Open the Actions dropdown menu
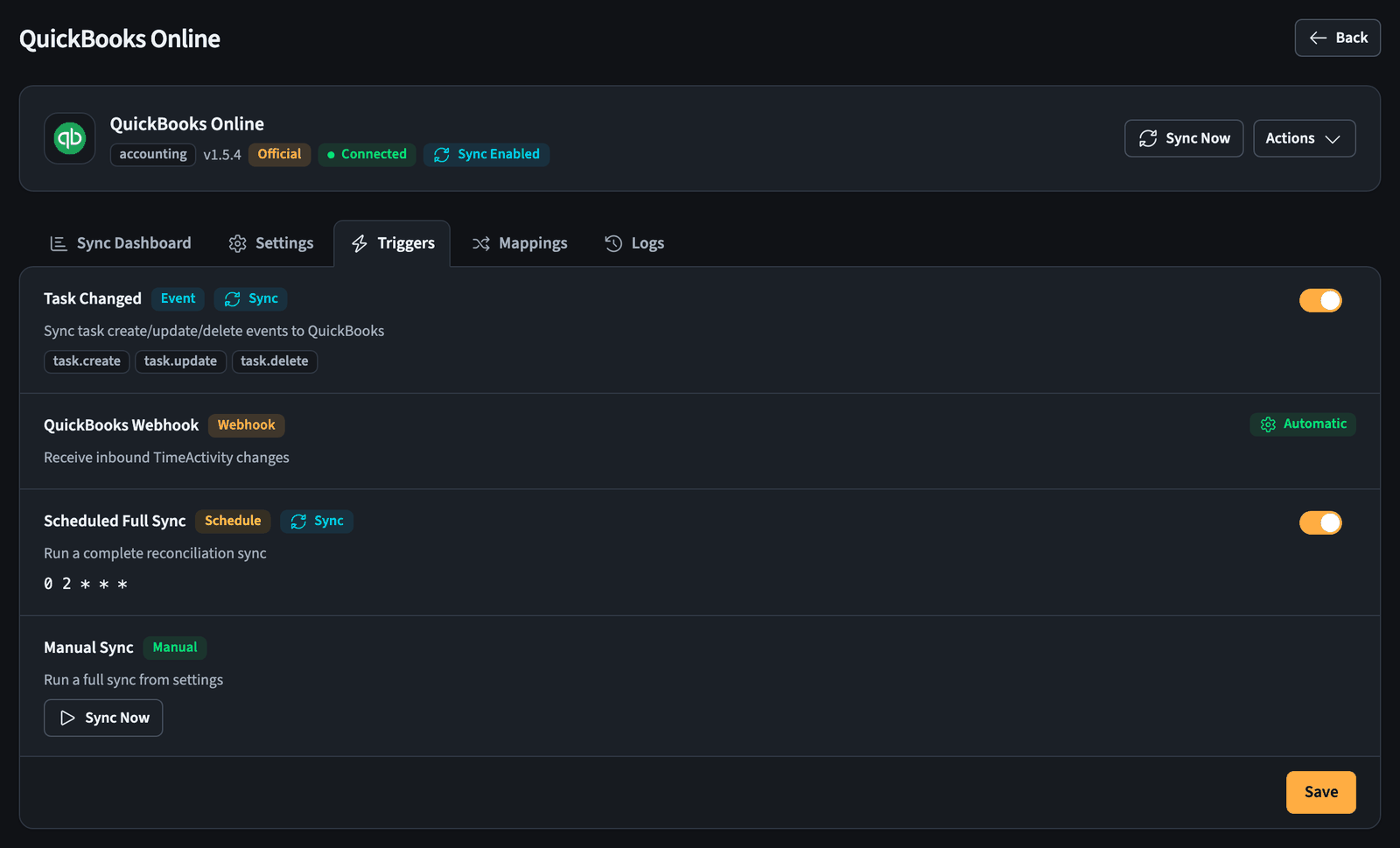 click(1304, 138)
